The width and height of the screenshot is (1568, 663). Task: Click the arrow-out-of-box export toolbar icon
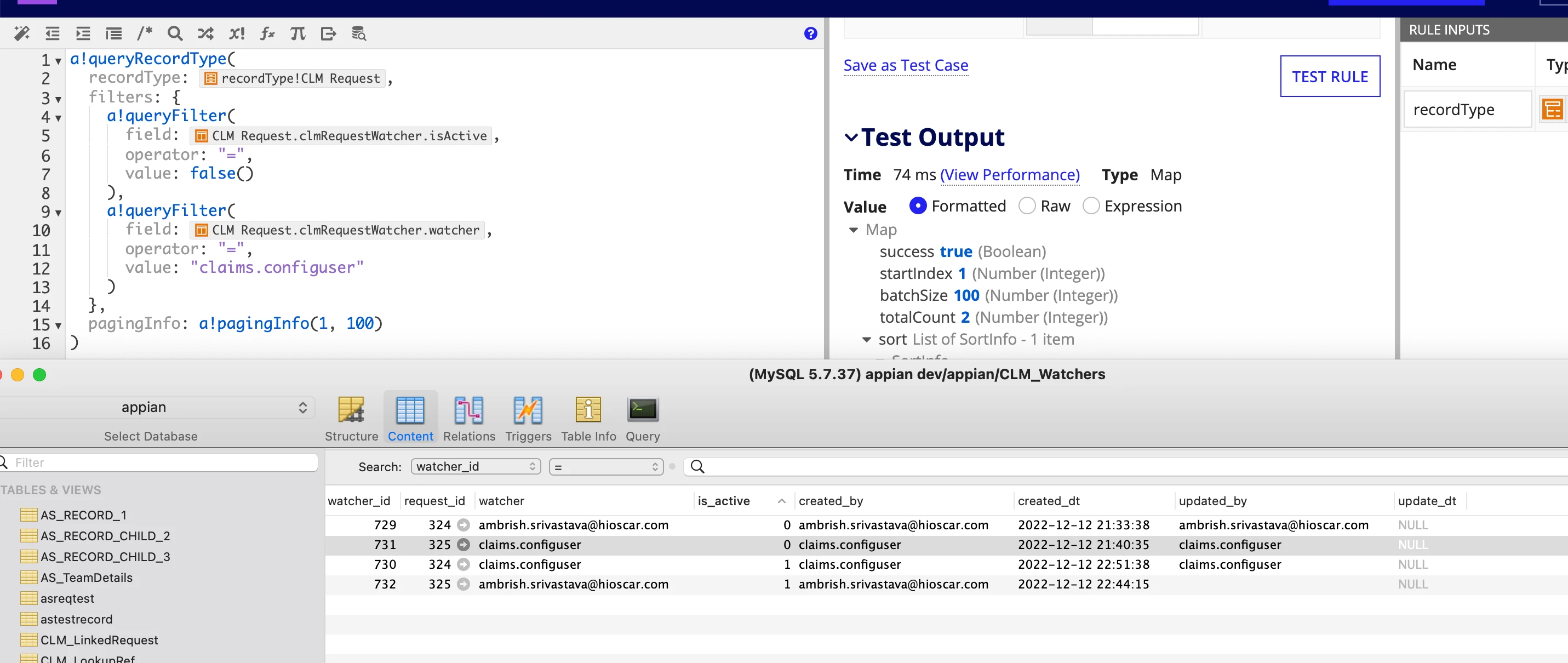pyautogui.click(x=328, y=33)
